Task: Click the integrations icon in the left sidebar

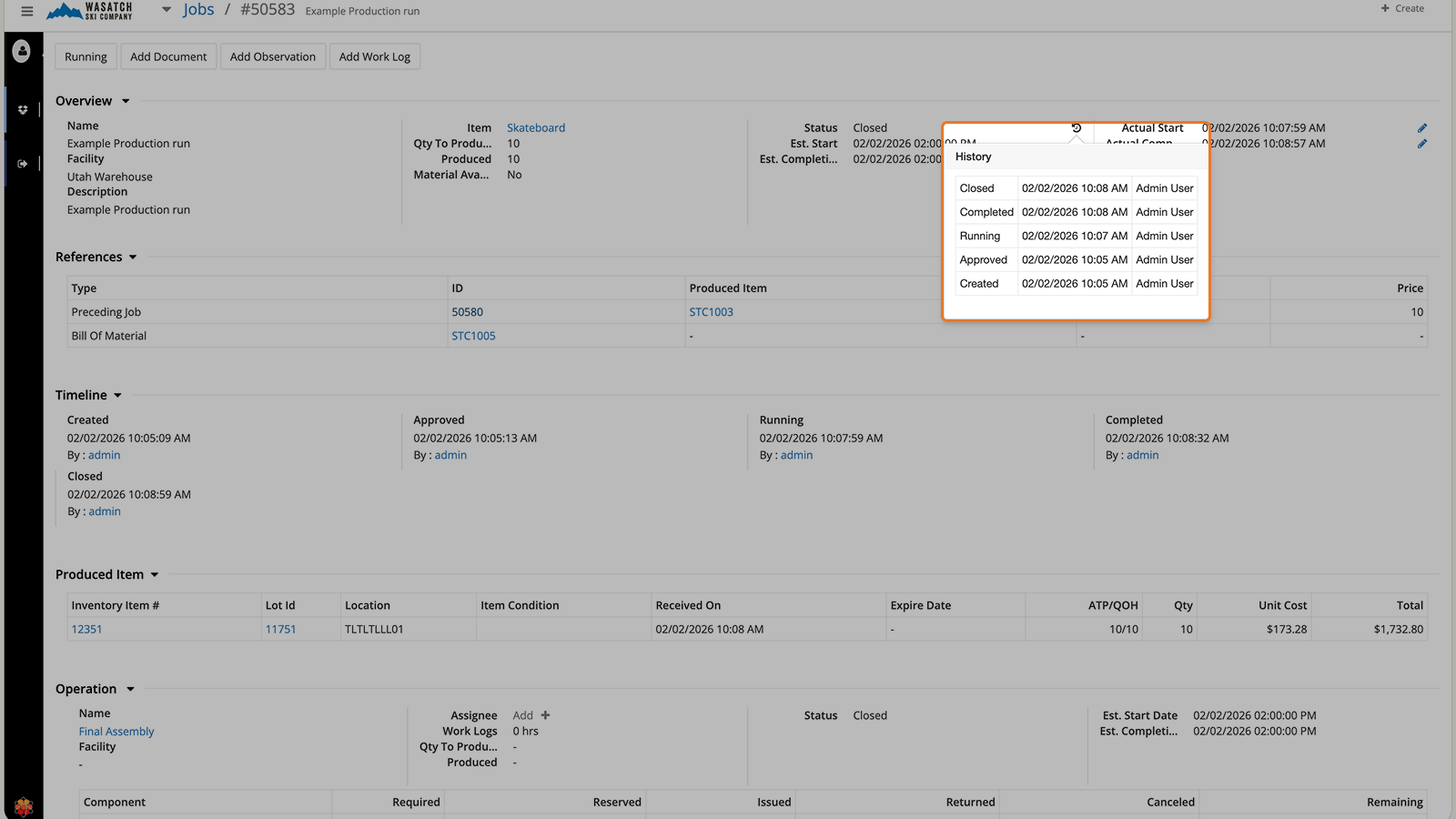Action: tap(22, 108)
